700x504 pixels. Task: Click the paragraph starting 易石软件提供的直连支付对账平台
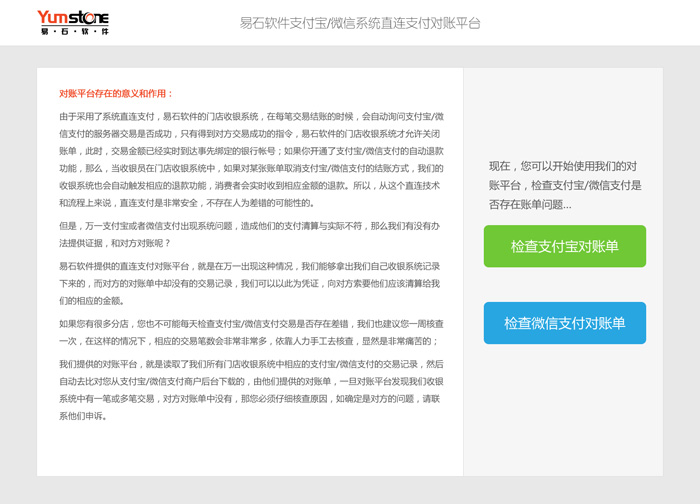point(252,283)
